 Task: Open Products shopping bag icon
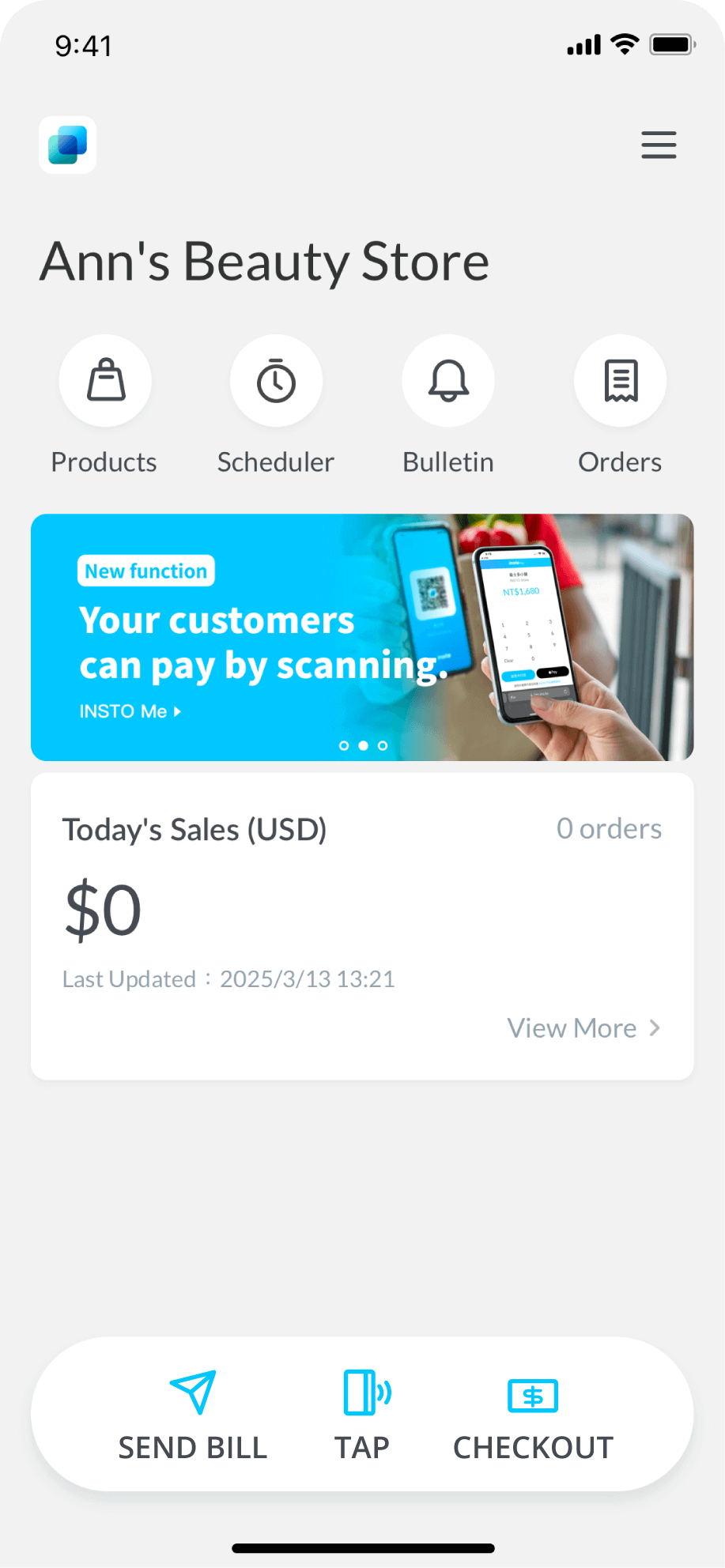tap(105, 381)
